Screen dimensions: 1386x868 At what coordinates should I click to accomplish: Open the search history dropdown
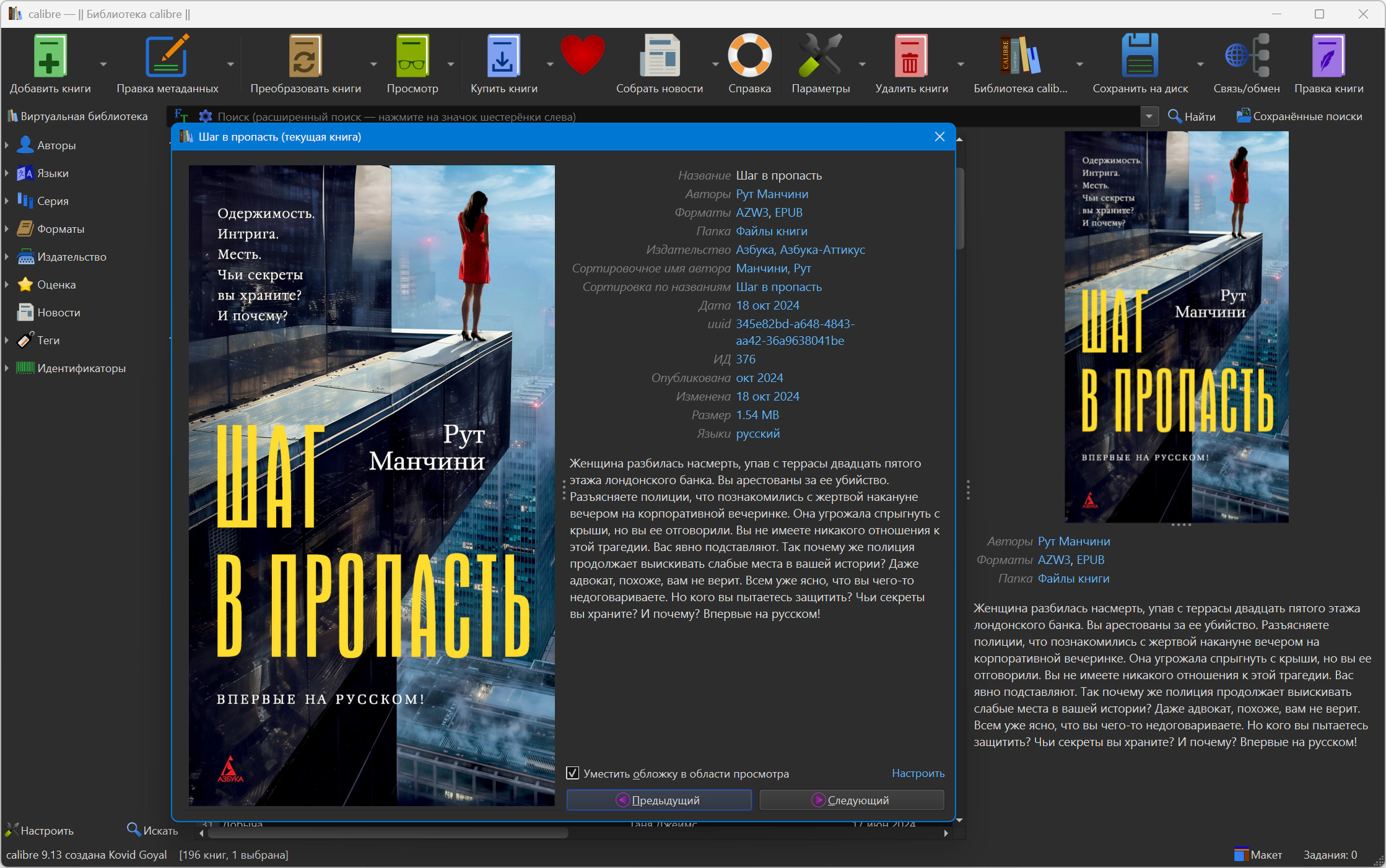(1149, 116)
